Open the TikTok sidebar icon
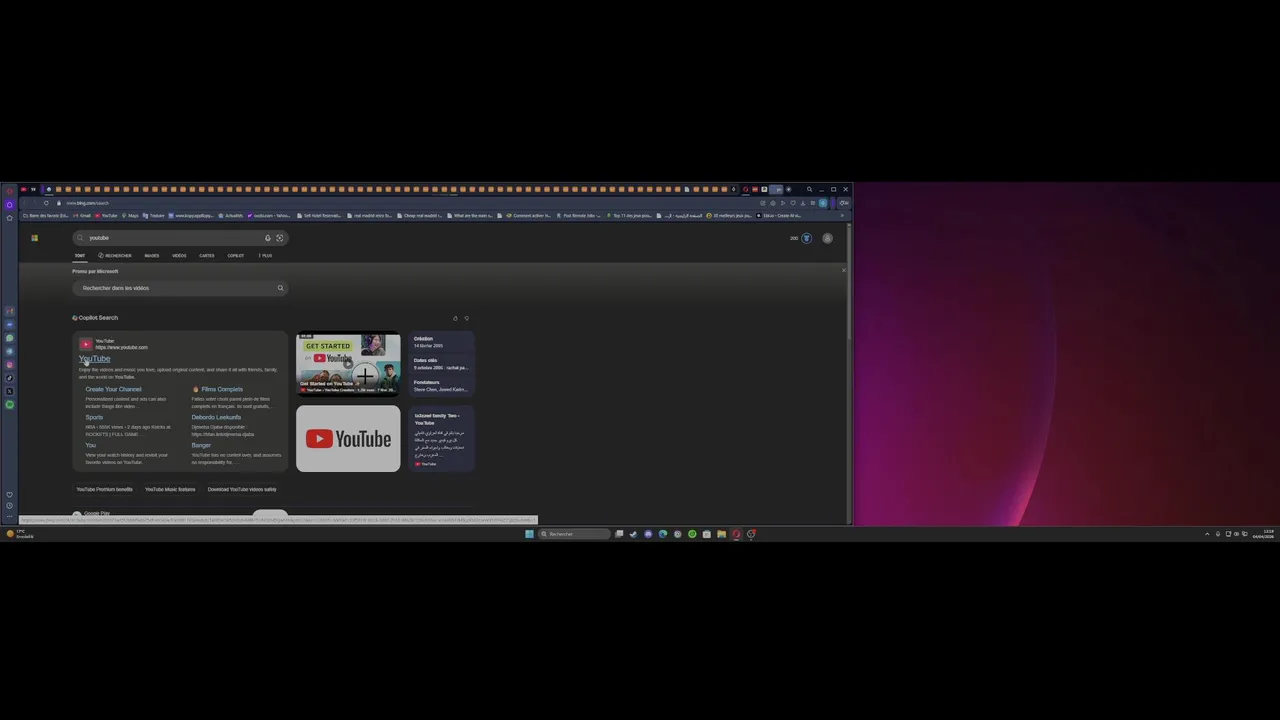The width and height of the screenshot is (1280, 720). [x=10, y=378]
